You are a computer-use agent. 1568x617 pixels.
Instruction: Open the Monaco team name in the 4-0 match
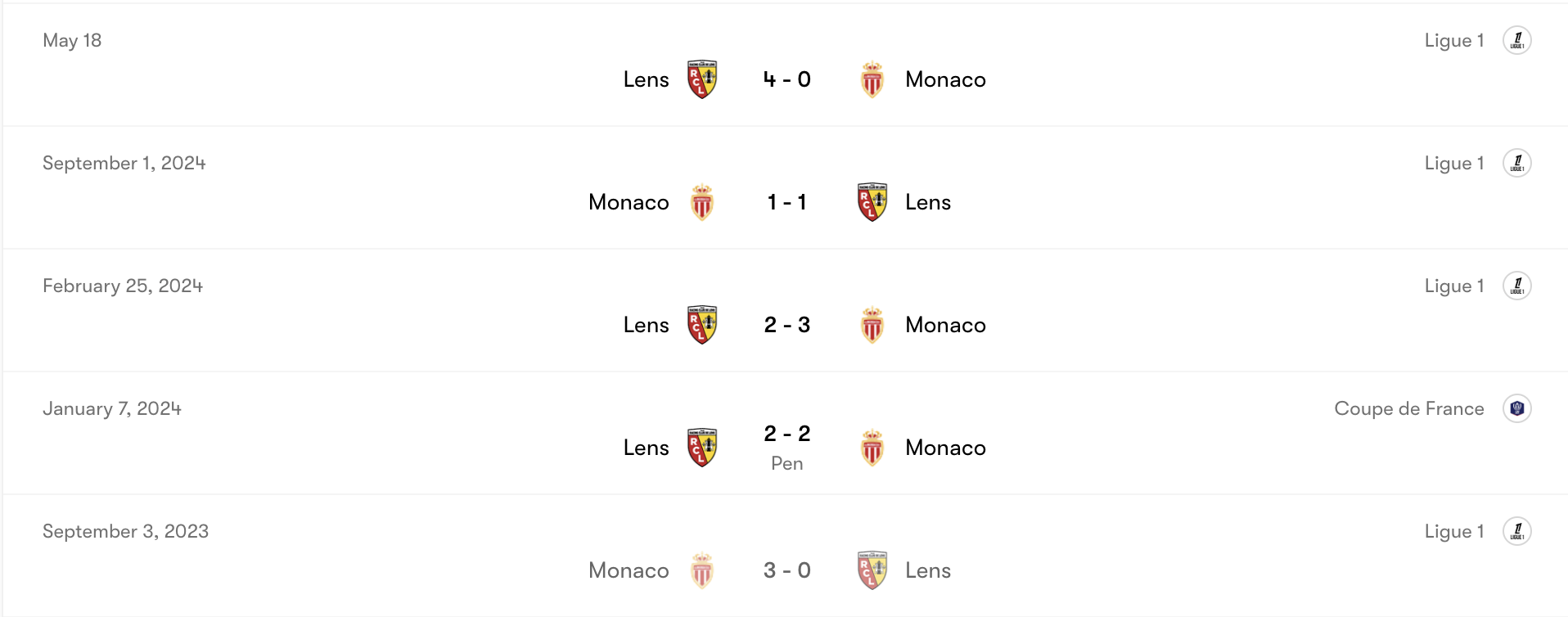click(945, 79)
